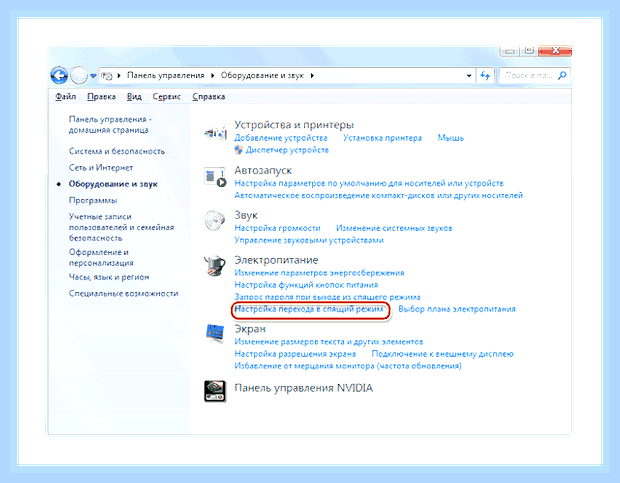Open Система и безопасность category
The height and width of the screenshot is (483, 620).
[117, 151]
